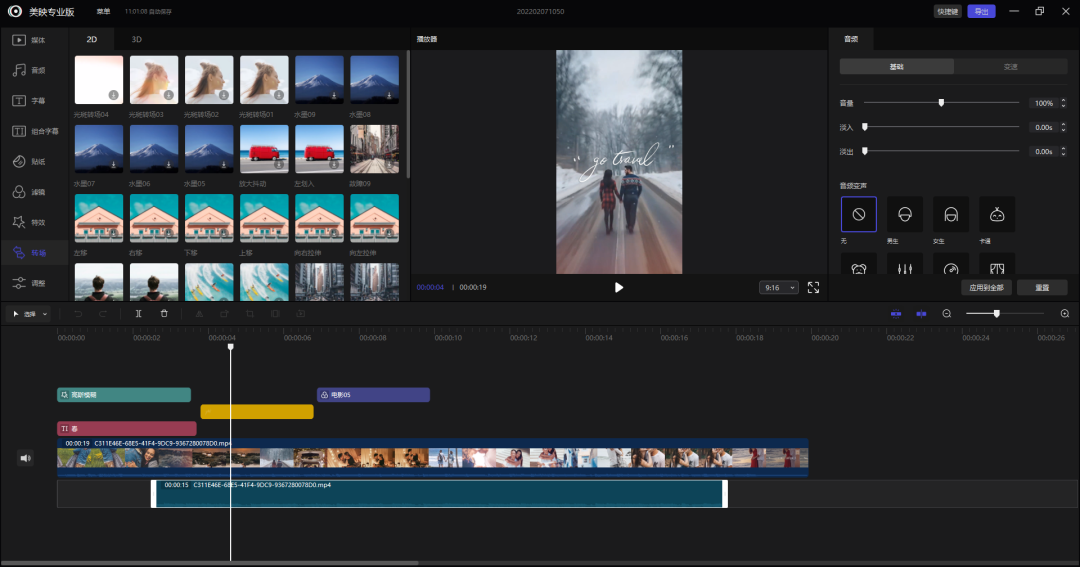Adjust the 淡出 fade-out slider
This screenshot has width=1080, height=567.
865,151
